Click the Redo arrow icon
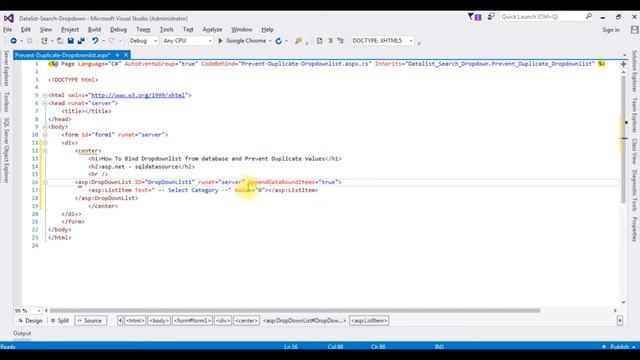 click(x=111, y=41)
